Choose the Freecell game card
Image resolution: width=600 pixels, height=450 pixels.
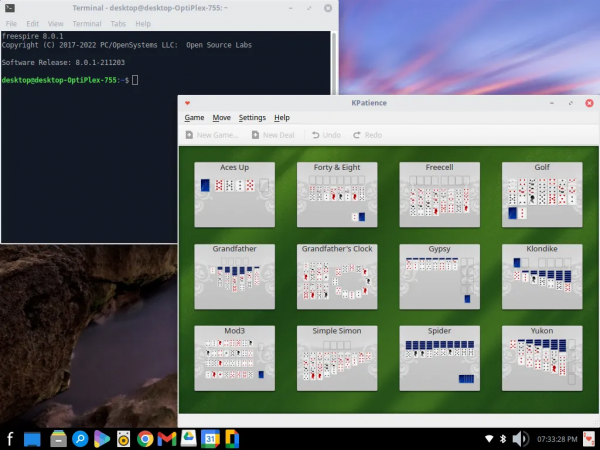pyautogui.click(x=439, y=194)
